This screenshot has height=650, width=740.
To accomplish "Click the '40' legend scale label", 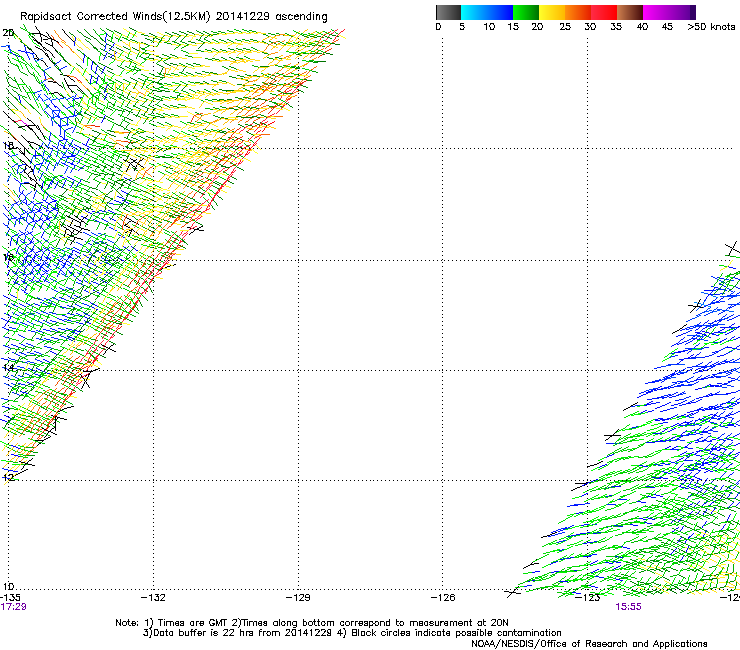I will click(x=642, y=27).
